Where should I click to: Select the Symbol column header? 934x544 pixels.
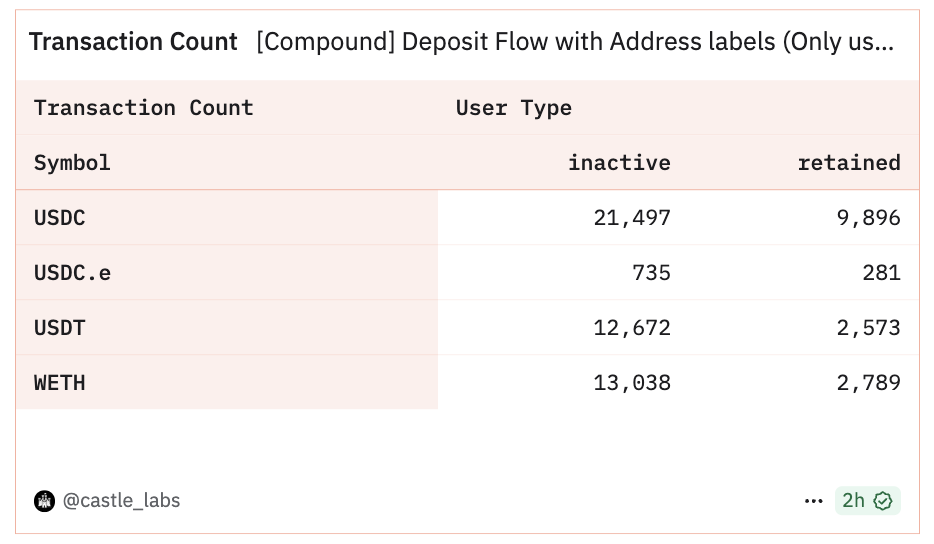pyautogui.click(x=72, y=163)
